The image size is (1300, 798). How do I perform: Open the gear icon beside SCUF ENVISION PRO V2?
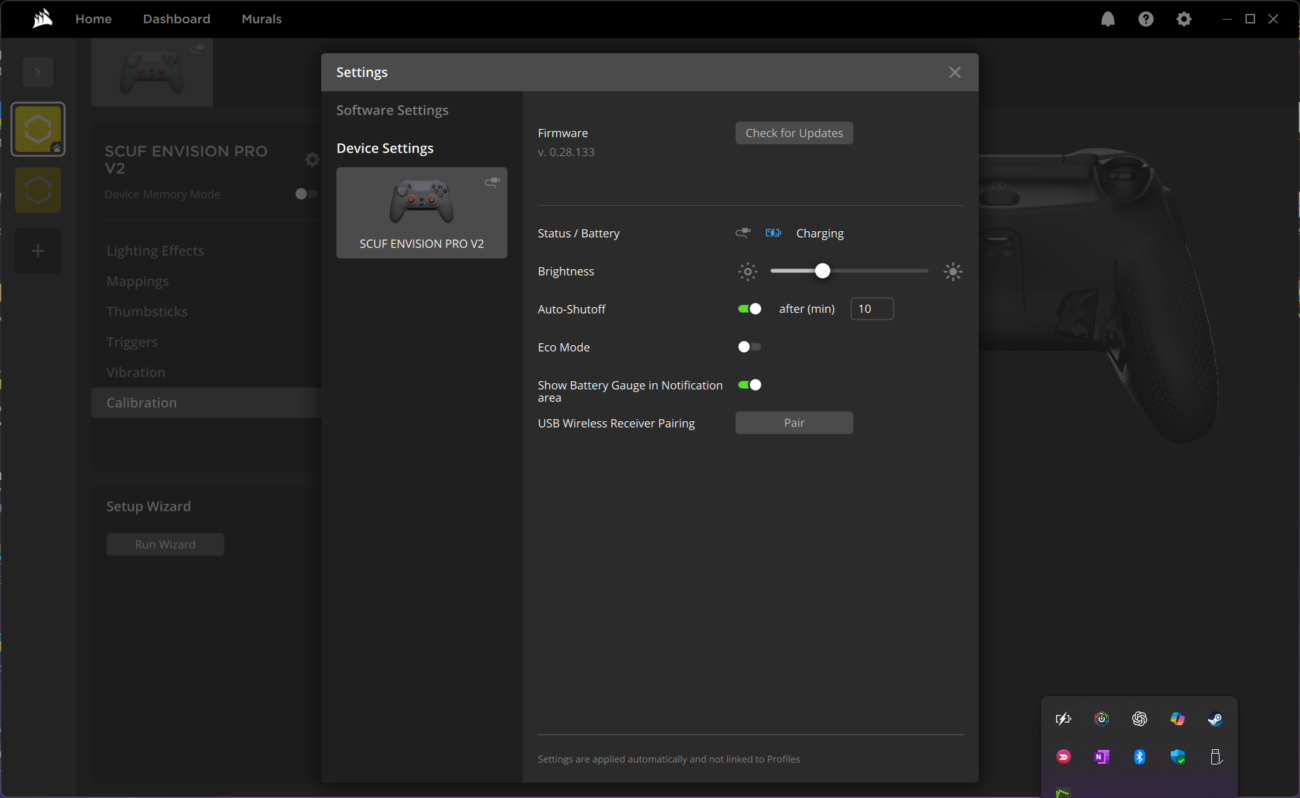click(312, 159)
